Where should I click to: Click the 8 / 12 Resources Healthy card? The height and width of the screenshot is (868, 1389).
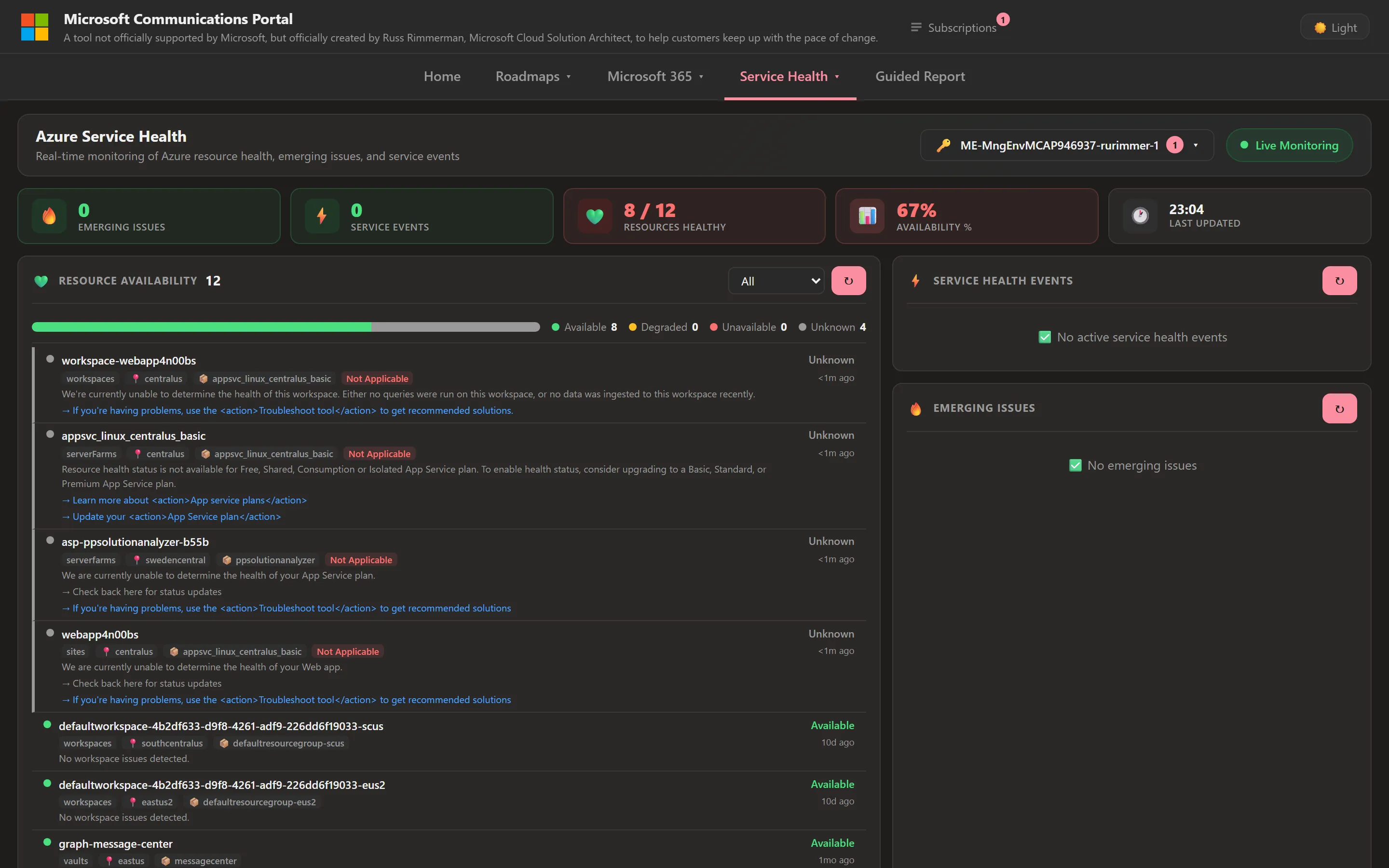tap(694, 216)
